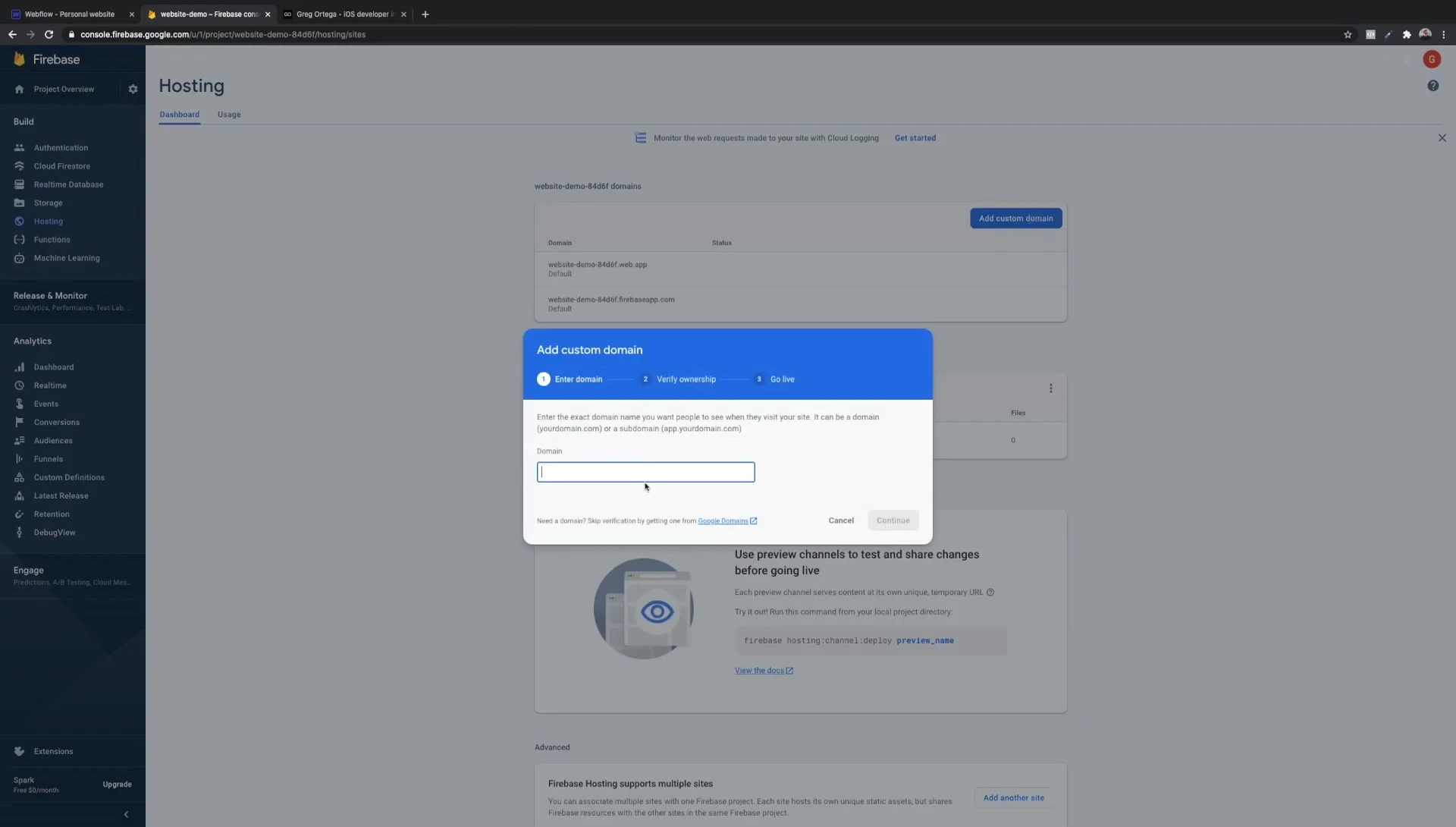Open the three-dot release history menu
1456x827 pixels.
point(1050,388)
